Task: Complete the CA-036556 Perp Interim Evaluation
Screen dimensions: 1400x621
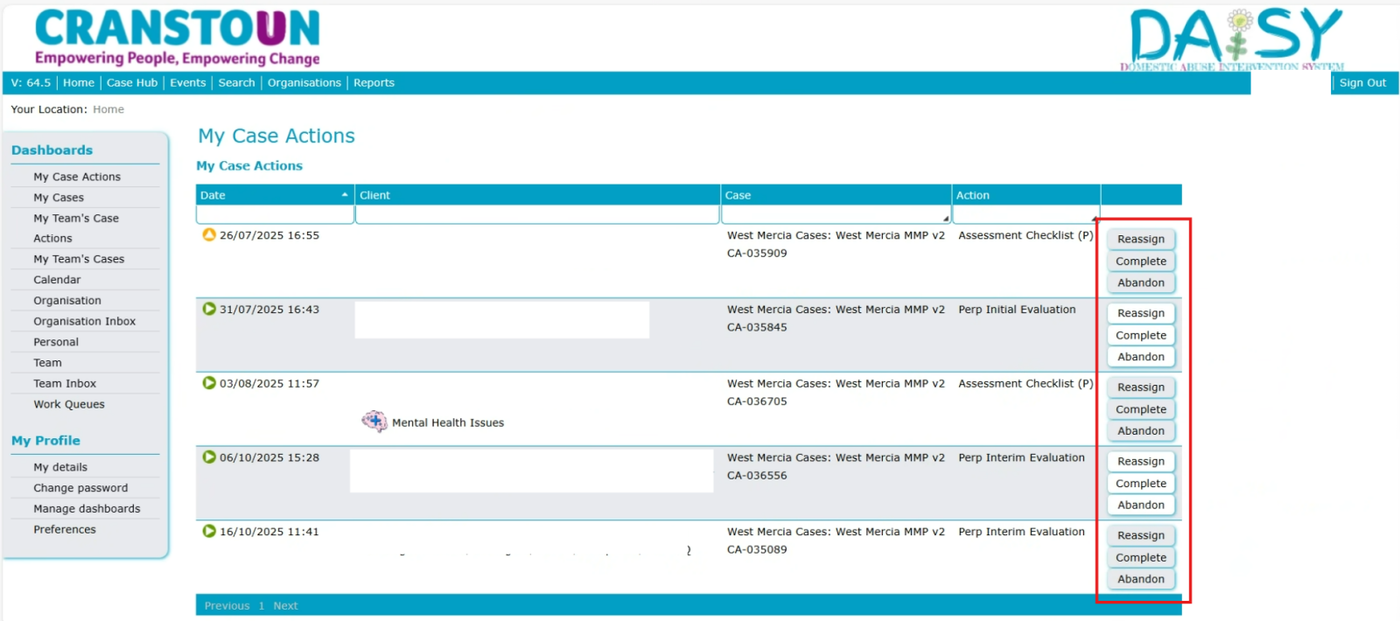Action: pos(1141,483)
